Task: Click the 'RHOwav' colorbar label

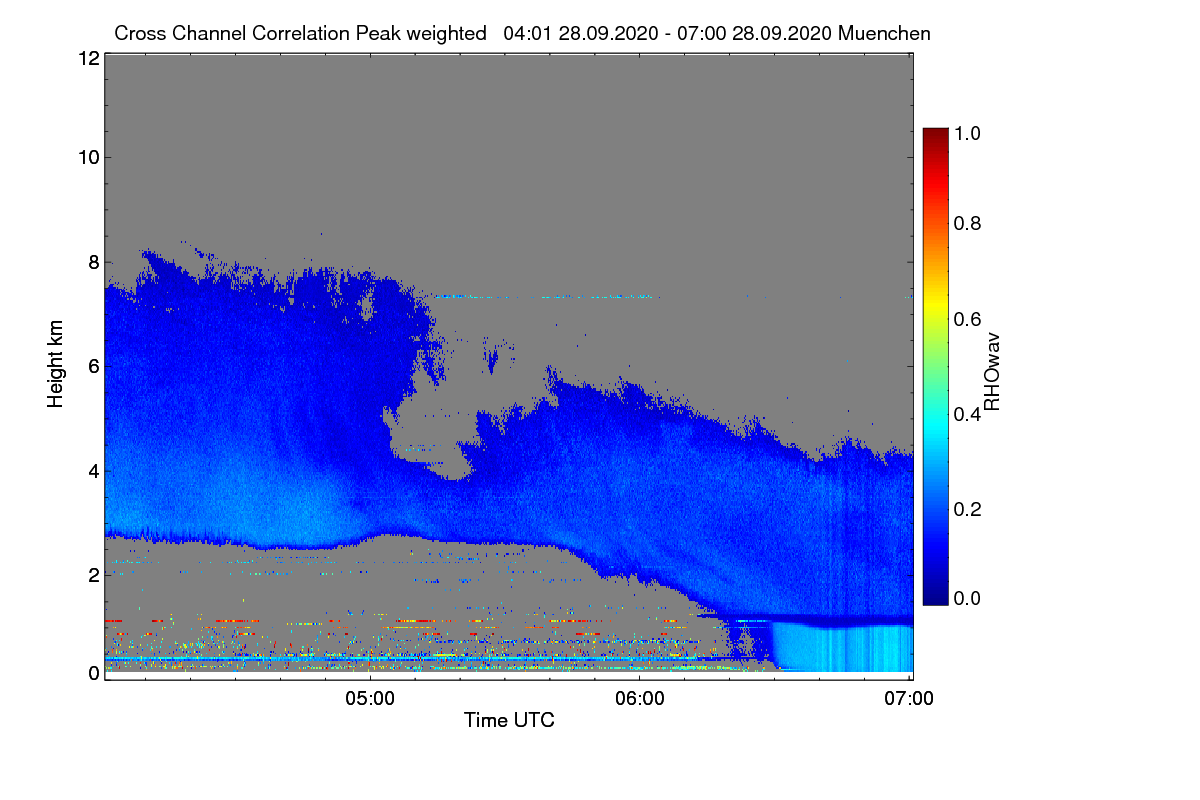Action: coord(992,371)
